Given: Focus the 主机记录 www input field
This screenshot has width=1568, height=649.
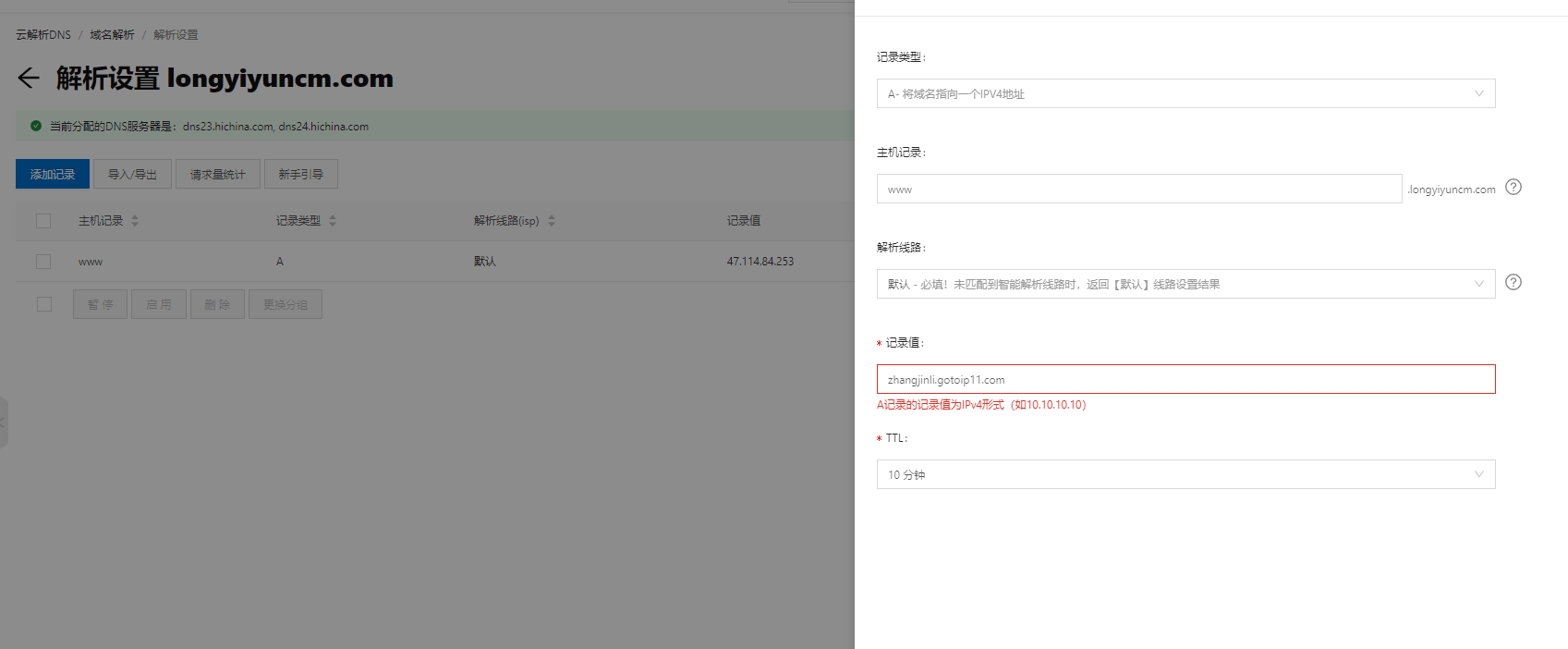Looking at the screenshot, I should 1139,189.
